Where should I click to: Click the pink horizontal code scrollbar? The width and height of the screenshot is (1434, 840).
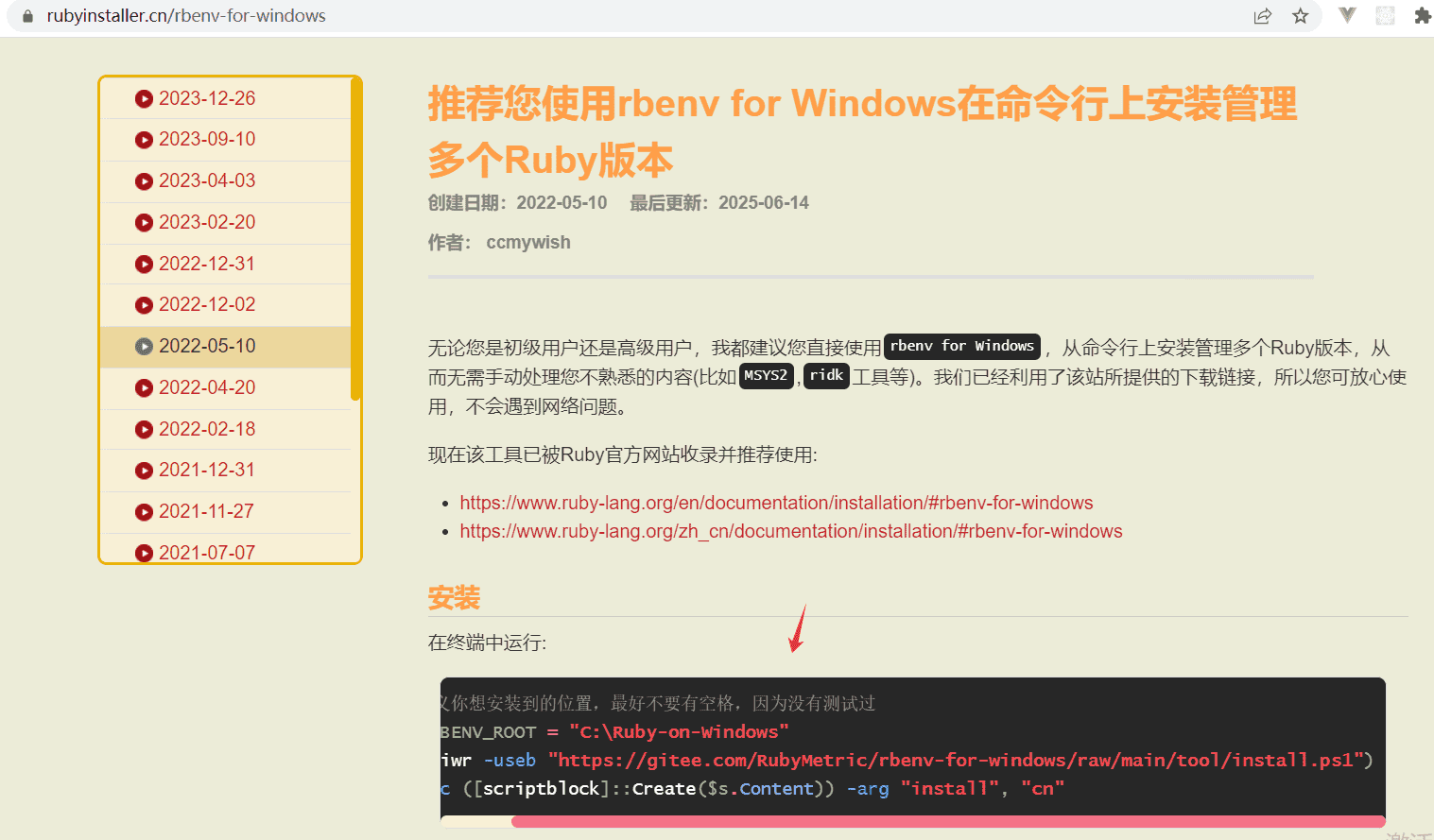coord(948,821)
